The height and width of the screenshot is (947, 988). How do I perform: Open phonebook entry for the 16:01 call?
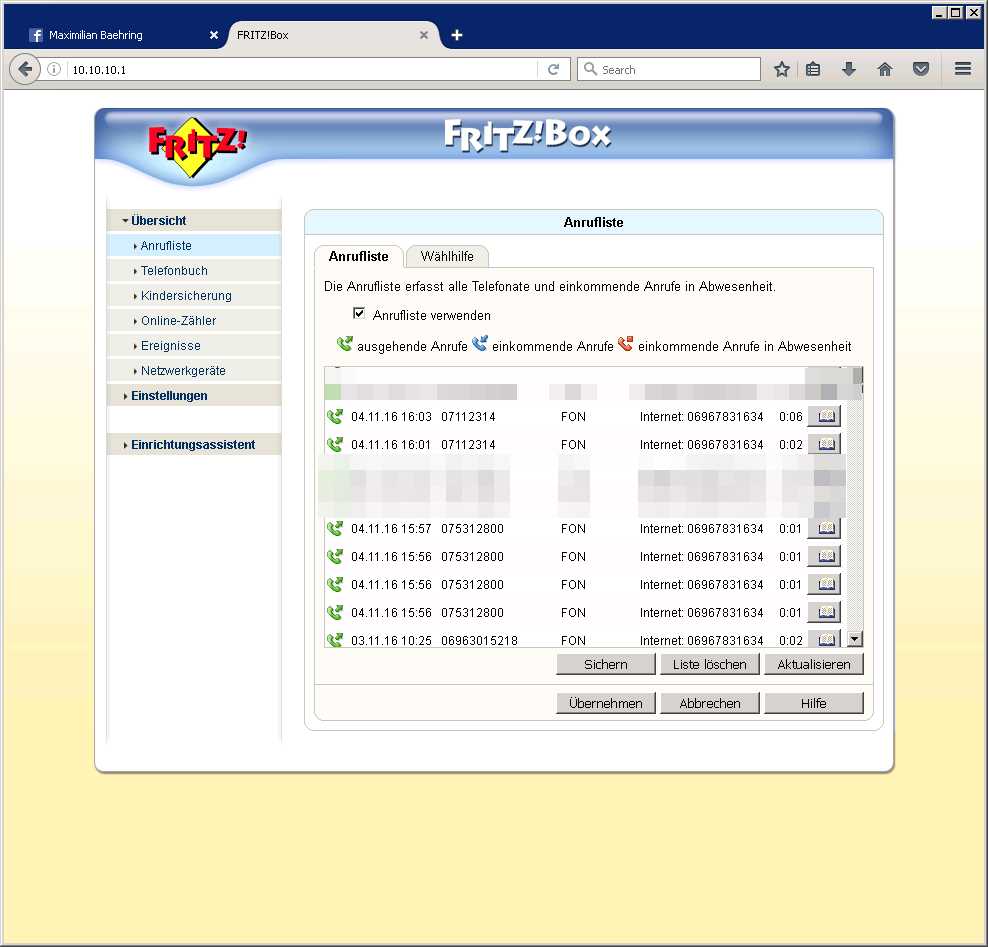825,444
